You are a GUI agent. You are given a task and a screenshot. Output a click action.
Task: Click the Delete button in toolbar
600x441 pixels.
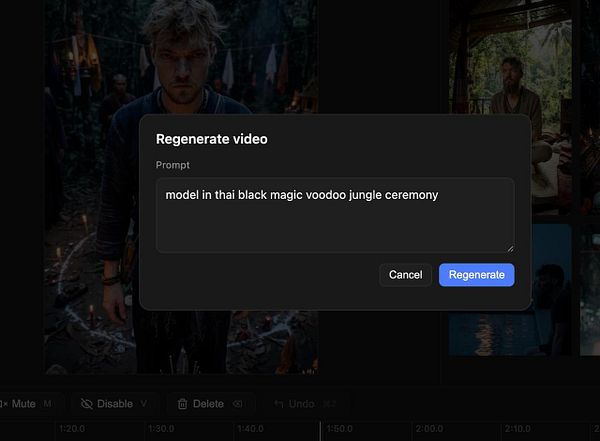point(210,403)
